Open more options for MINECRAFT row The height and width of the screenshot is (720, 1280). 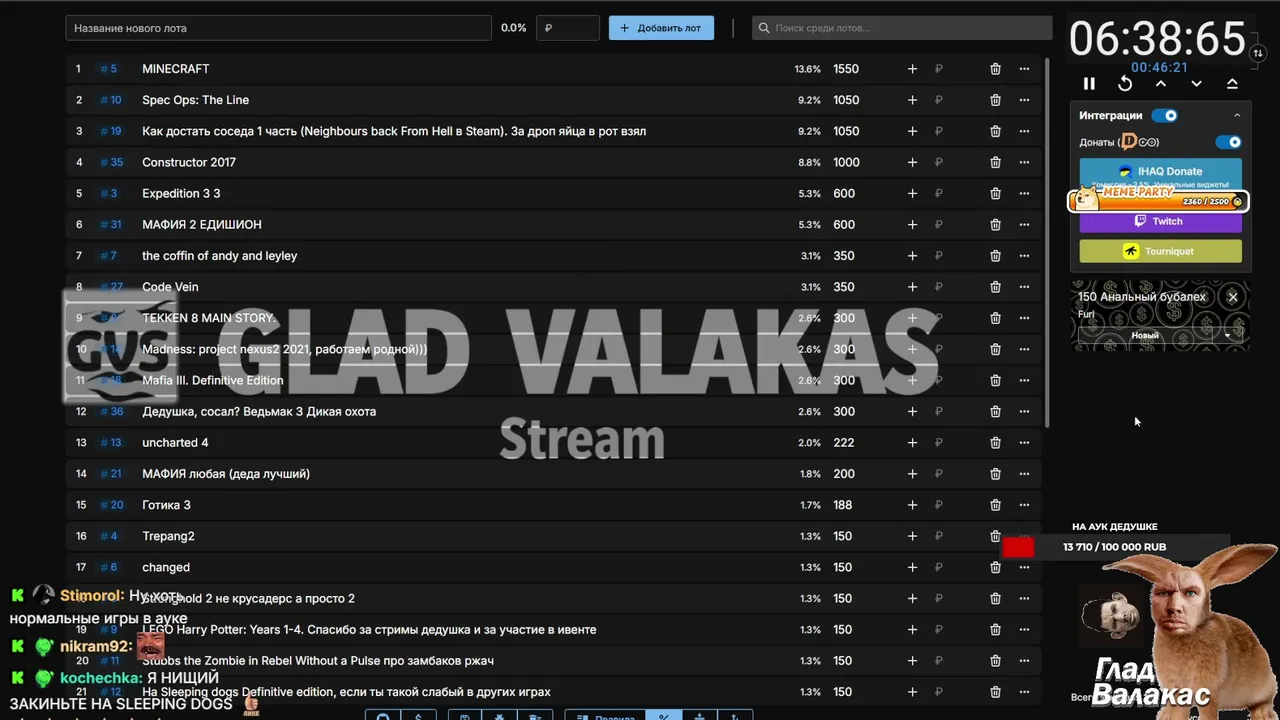[1024, 69]
